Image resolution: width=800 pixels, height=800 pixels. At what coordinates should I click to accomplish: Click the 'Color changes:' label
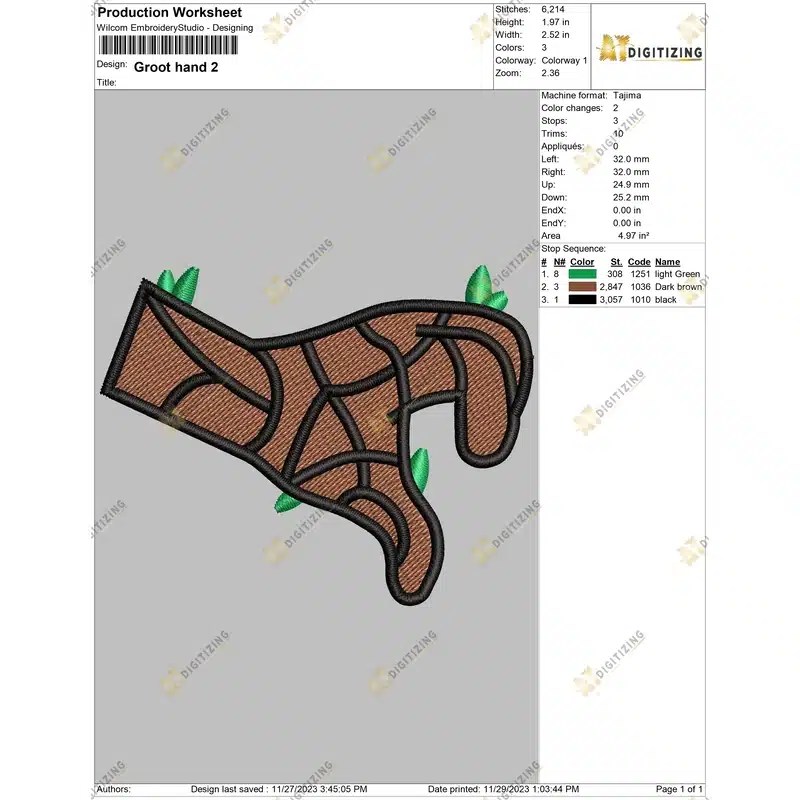(571, 108)
